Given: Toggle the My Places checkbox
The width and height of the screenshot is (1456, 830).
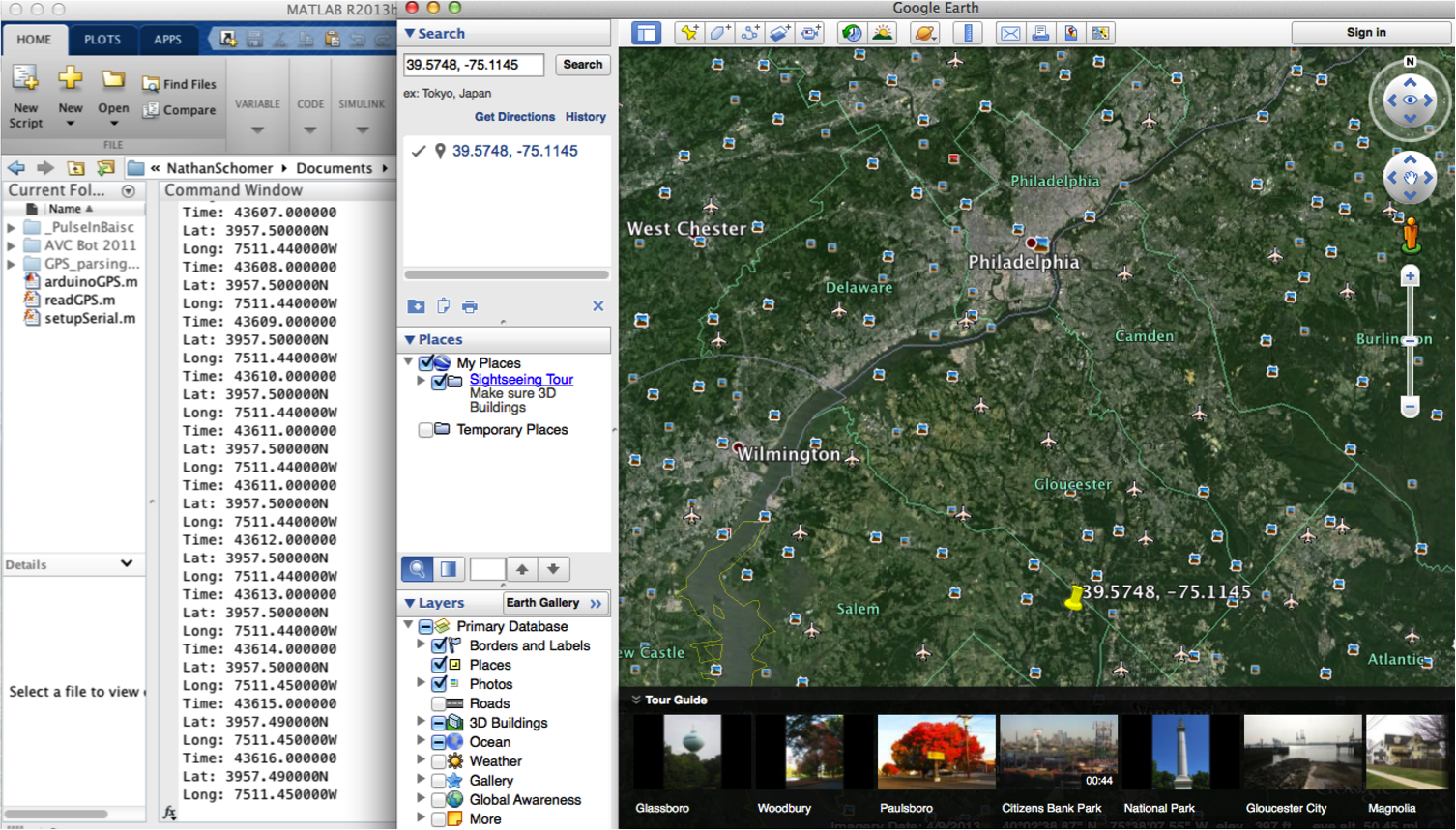Looking at the screenshot, I should click(426, 363).
